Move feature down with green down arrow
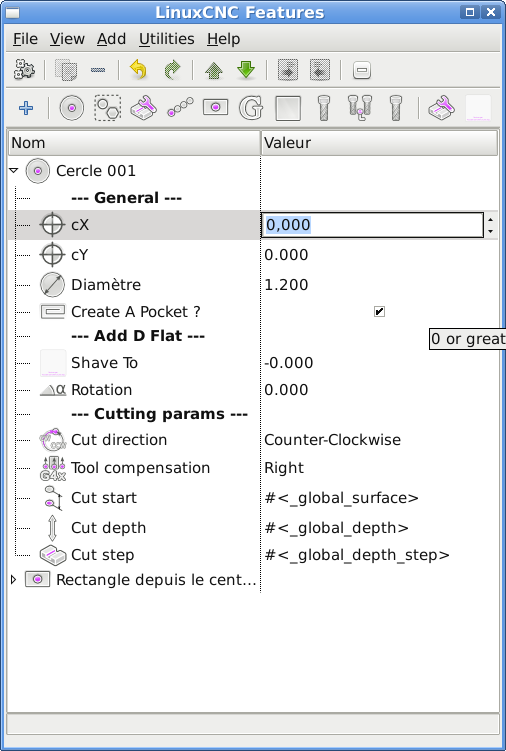Image resolution: width=506 pixels, height=751 pixels. point(246,70)
